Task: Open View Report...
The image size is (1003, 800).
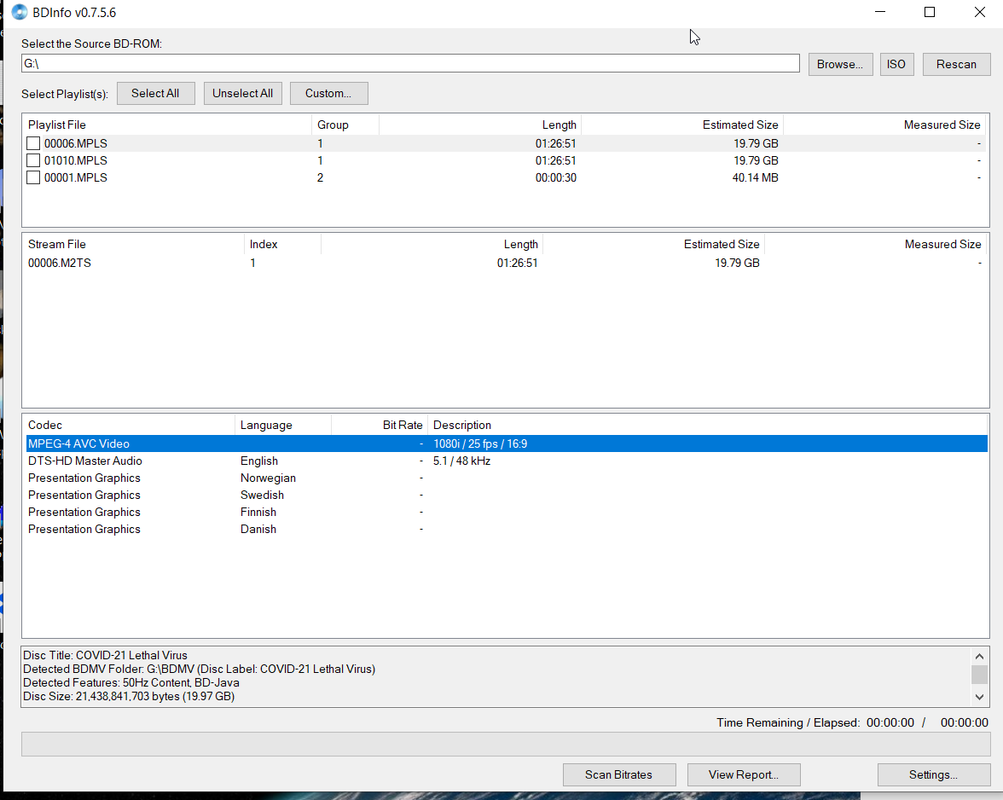Action: point(743,774)
